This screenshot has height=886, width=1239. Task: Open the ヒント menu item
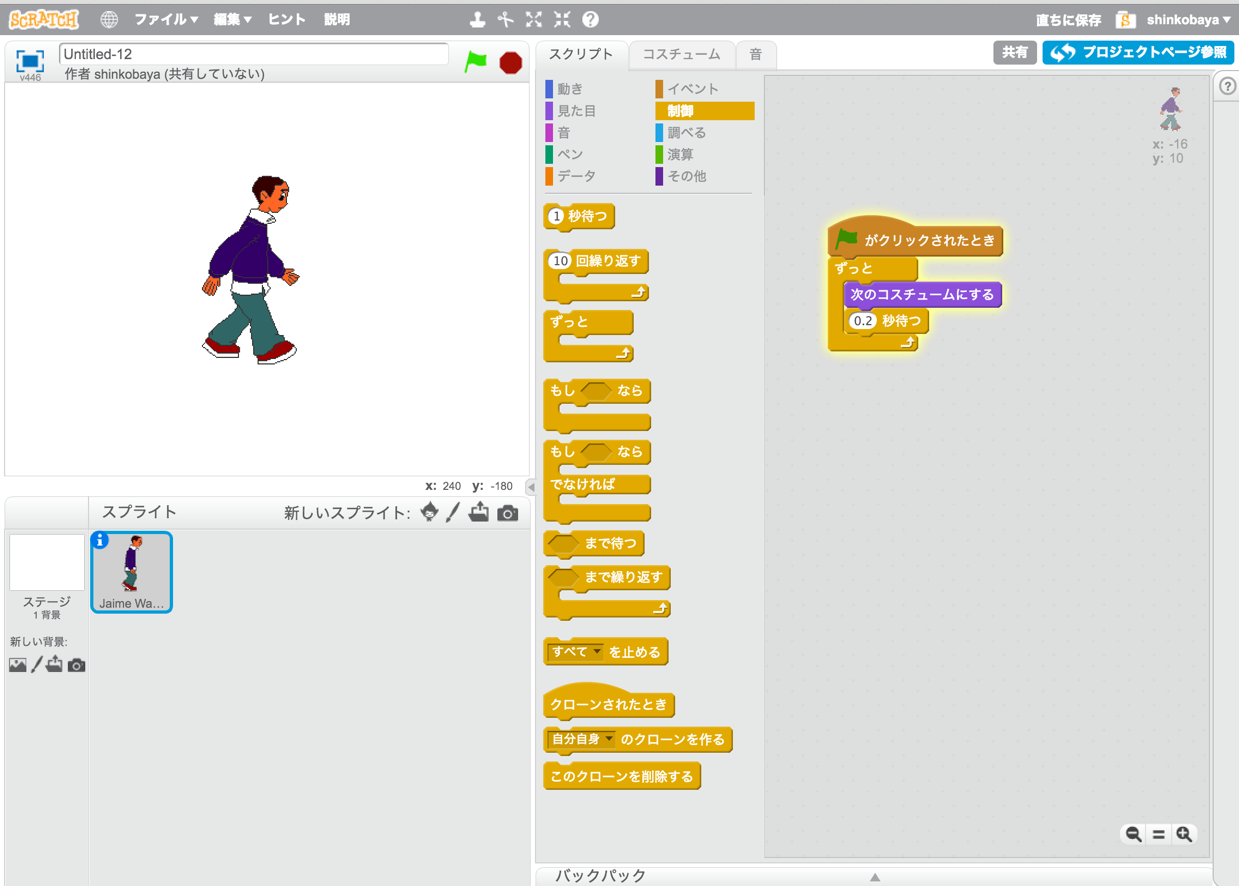(287, 19)
